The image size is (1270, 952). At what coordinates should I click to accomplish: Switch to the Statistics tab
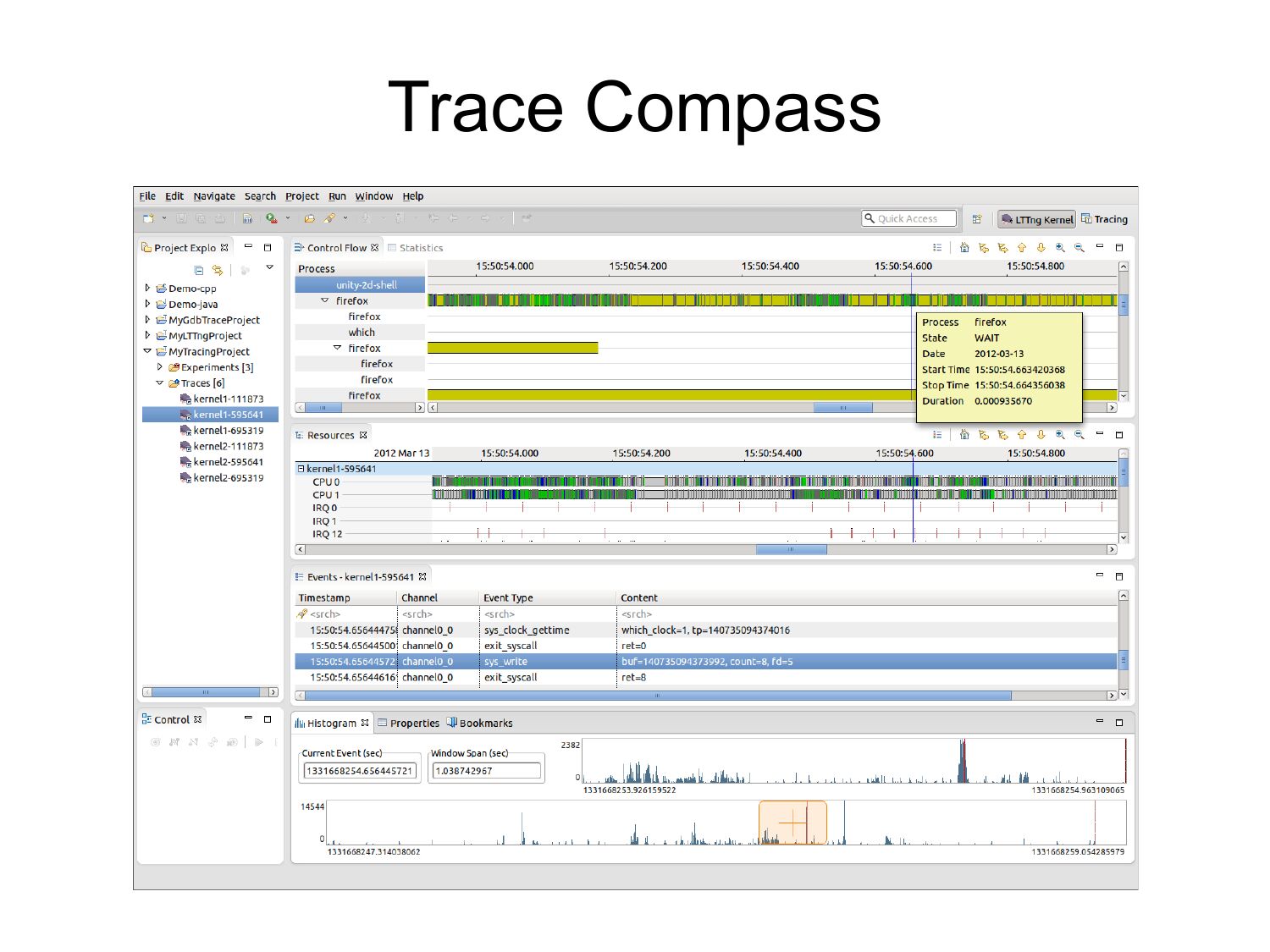(420, 248)
